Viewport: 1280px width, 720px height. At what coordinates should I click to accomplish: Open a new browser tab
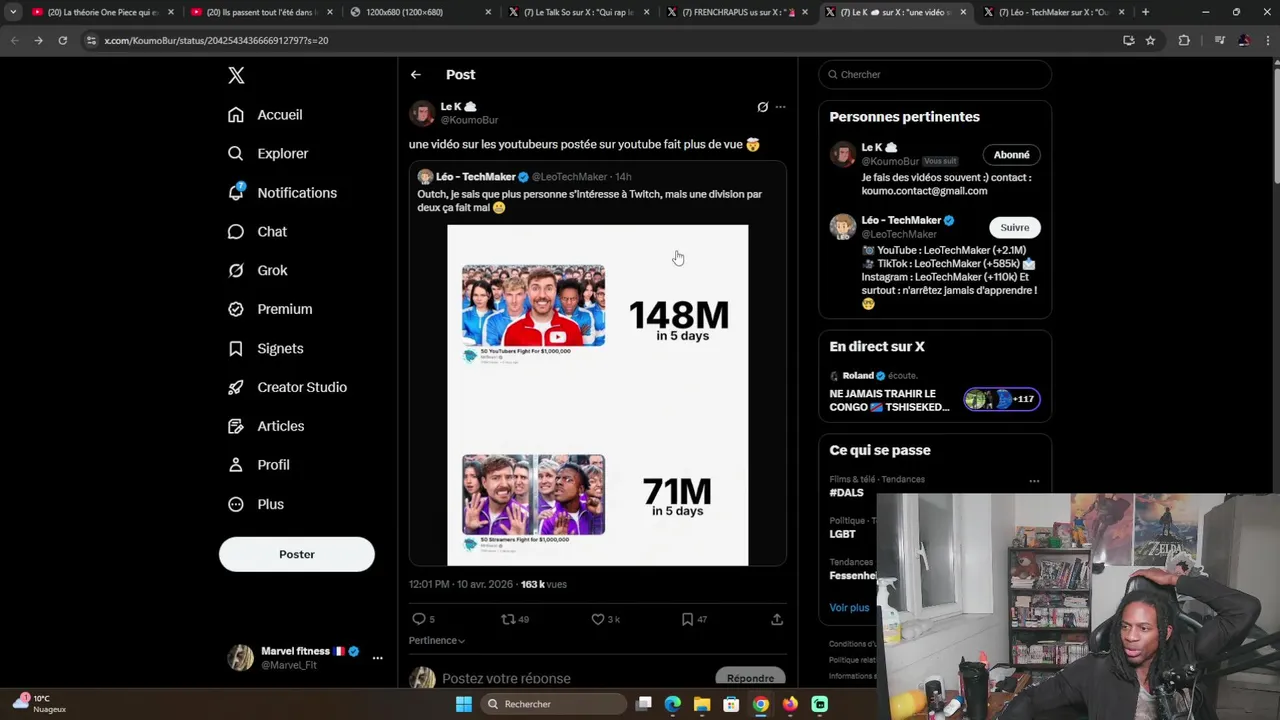click(1145, 12)
